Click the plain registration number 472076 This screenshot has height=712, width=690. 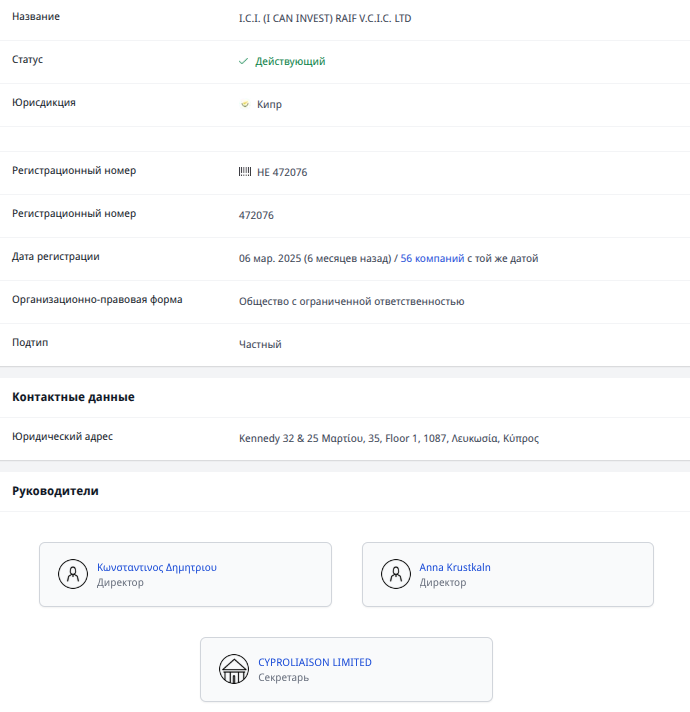tap(256, 215)
